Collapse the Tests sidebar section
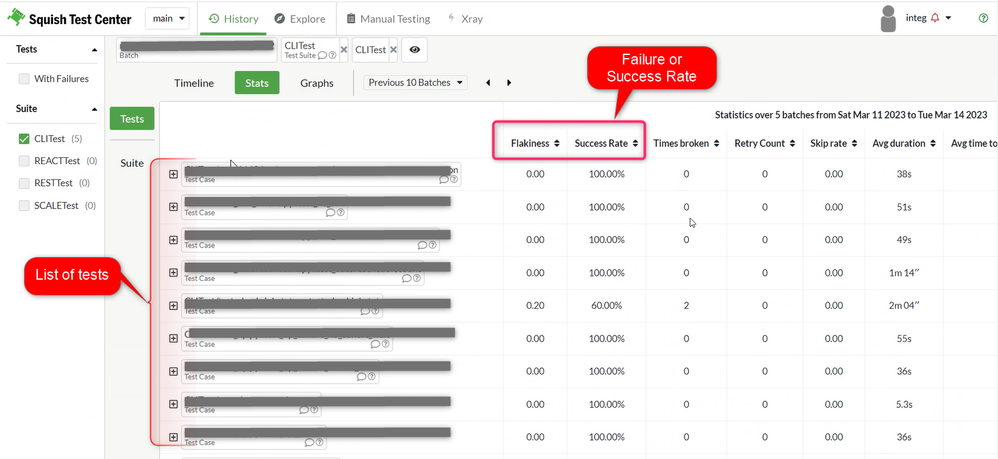This screenshot has width=998, height=459. point(95,50)
